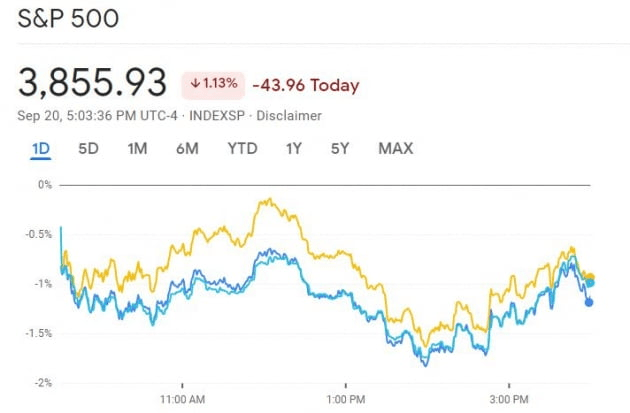Image resolution: width=630 pixels, height=413 pixels.
Task: Click the S&P 500 title
Action: (68, 19)
